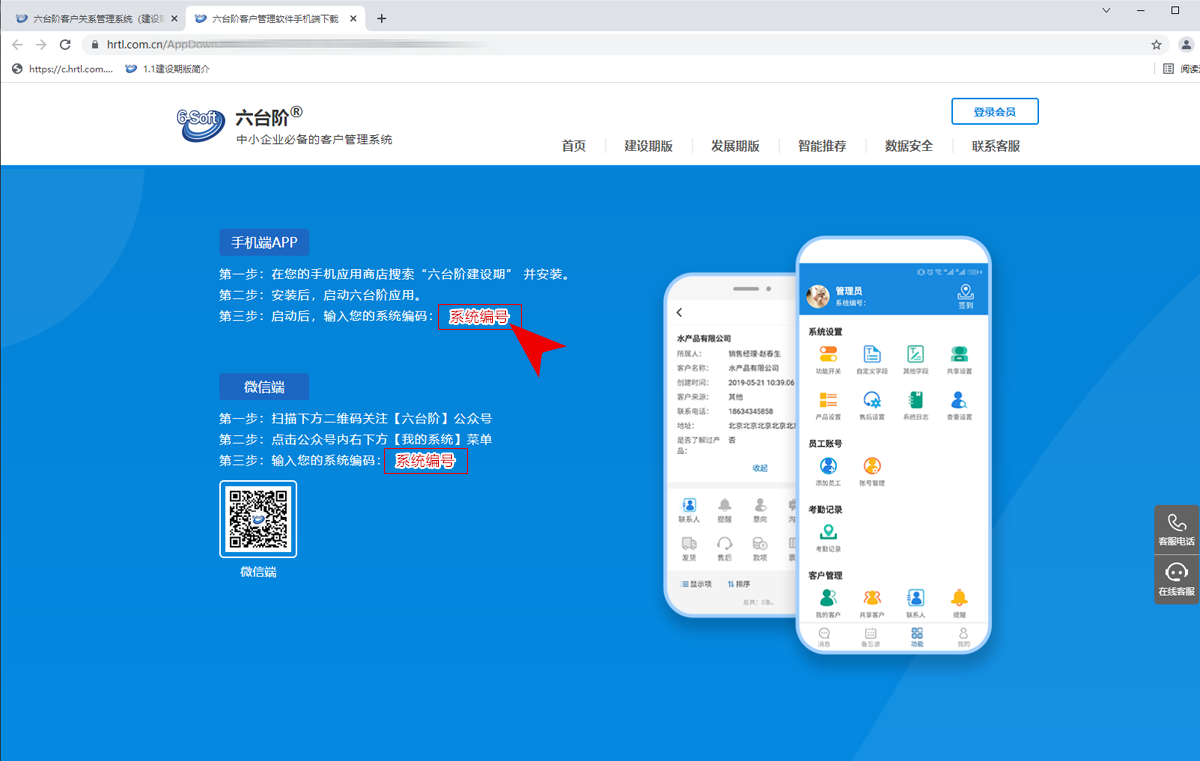
Task: Open the 查看设置 icon
Action: (959, 400)
